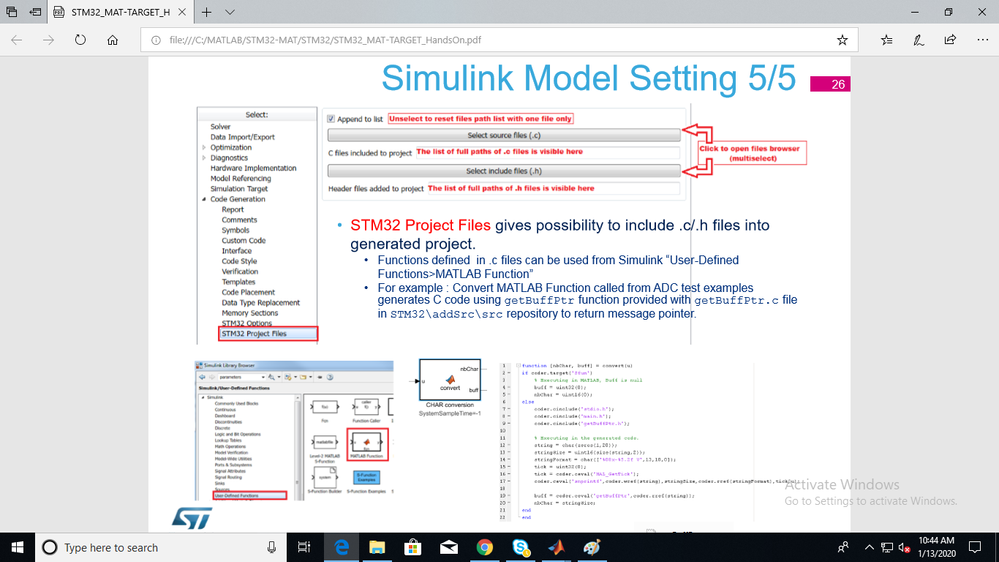Open the clock showing 10:44 AM
Image resolution: width=999 pixels, height=562 pixels.
point(937,547)
